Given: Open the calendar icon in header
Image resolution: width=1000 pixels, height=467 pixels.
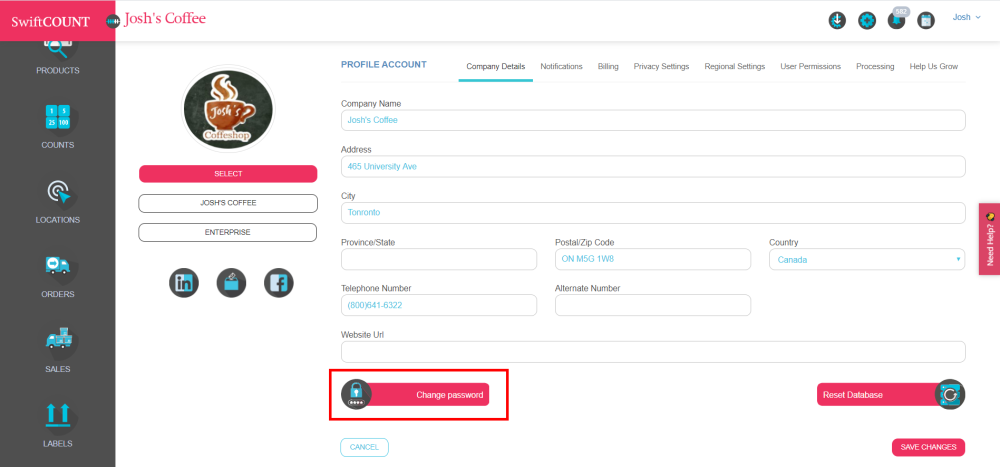Looking at the screenshot, I should tap(926, 20).
